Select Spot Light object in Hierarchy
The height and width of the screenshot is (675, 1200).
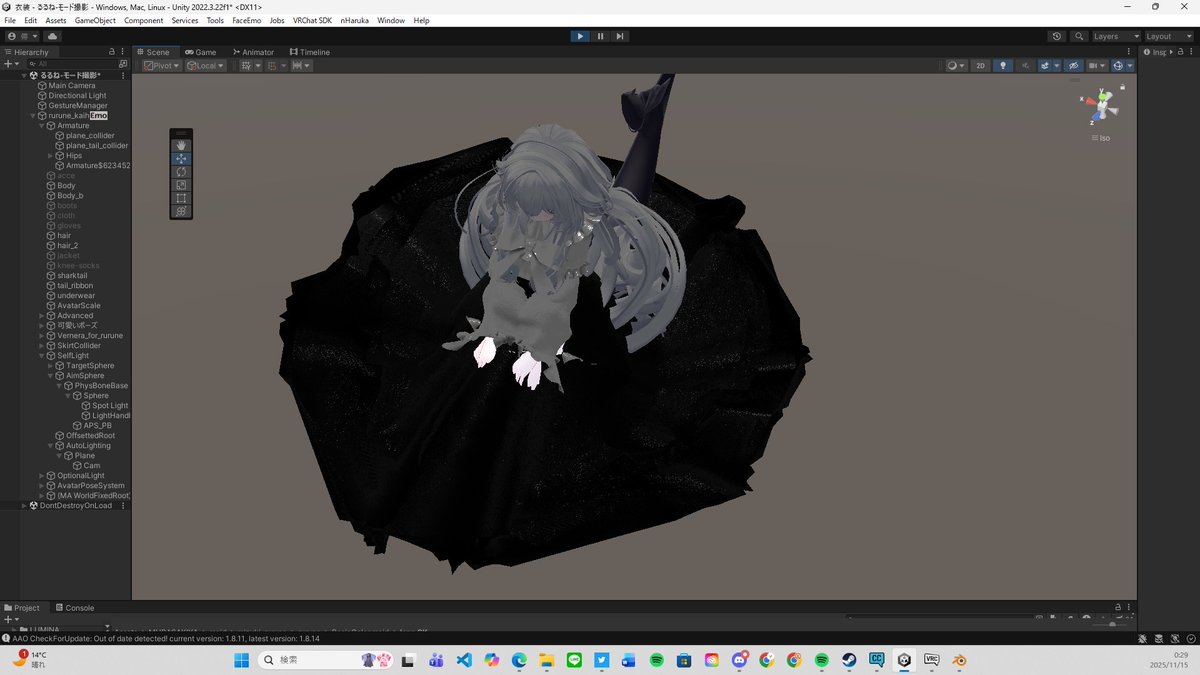point(110,405)
